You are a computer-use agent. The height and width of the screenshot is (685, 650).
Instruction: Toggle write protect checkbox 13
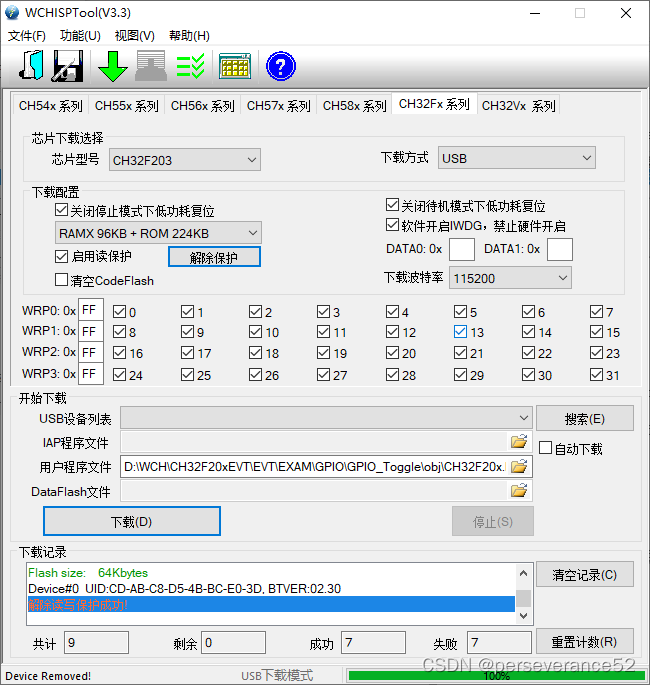coord(460,332)
